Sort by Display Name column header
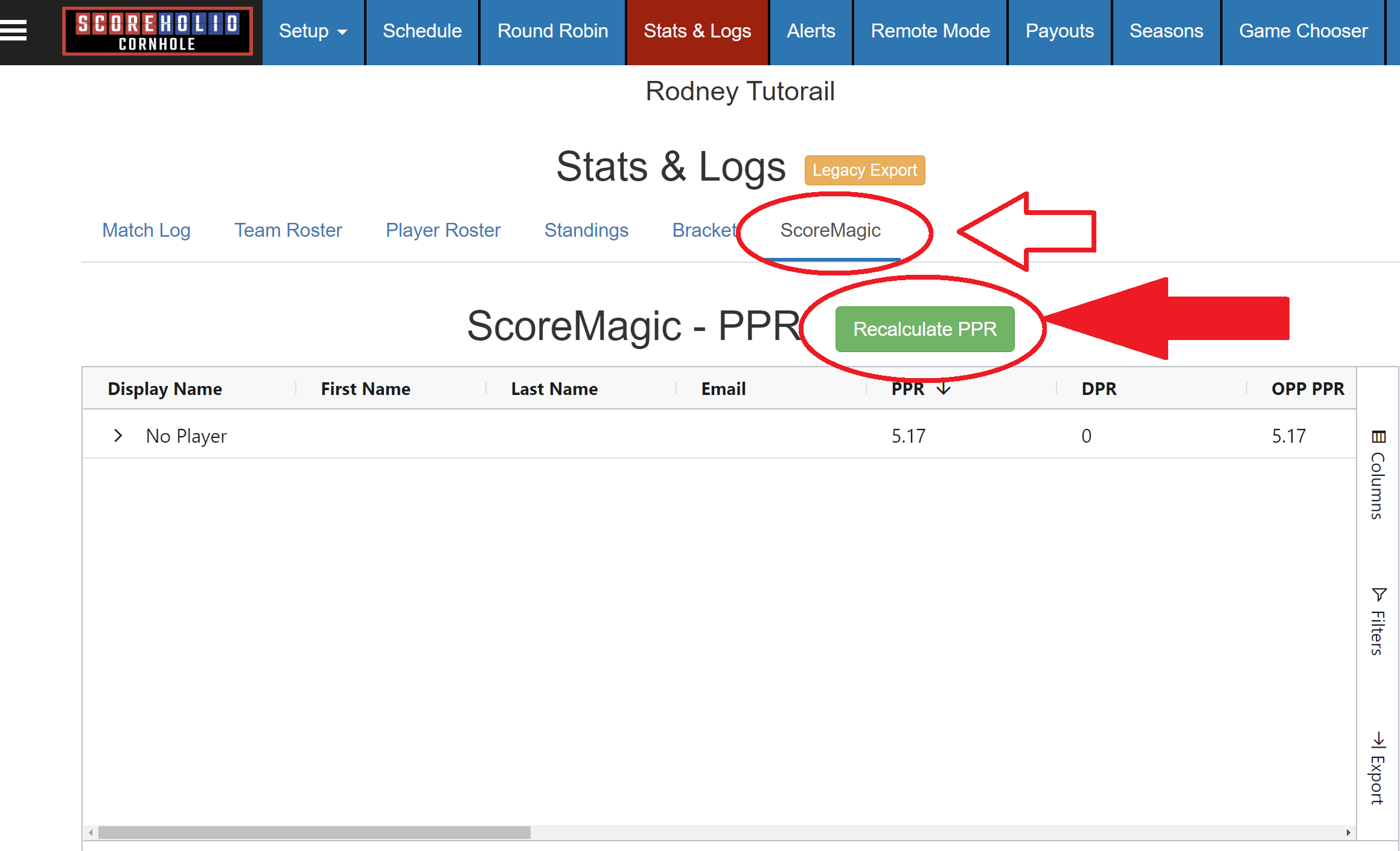 (165, 389)
